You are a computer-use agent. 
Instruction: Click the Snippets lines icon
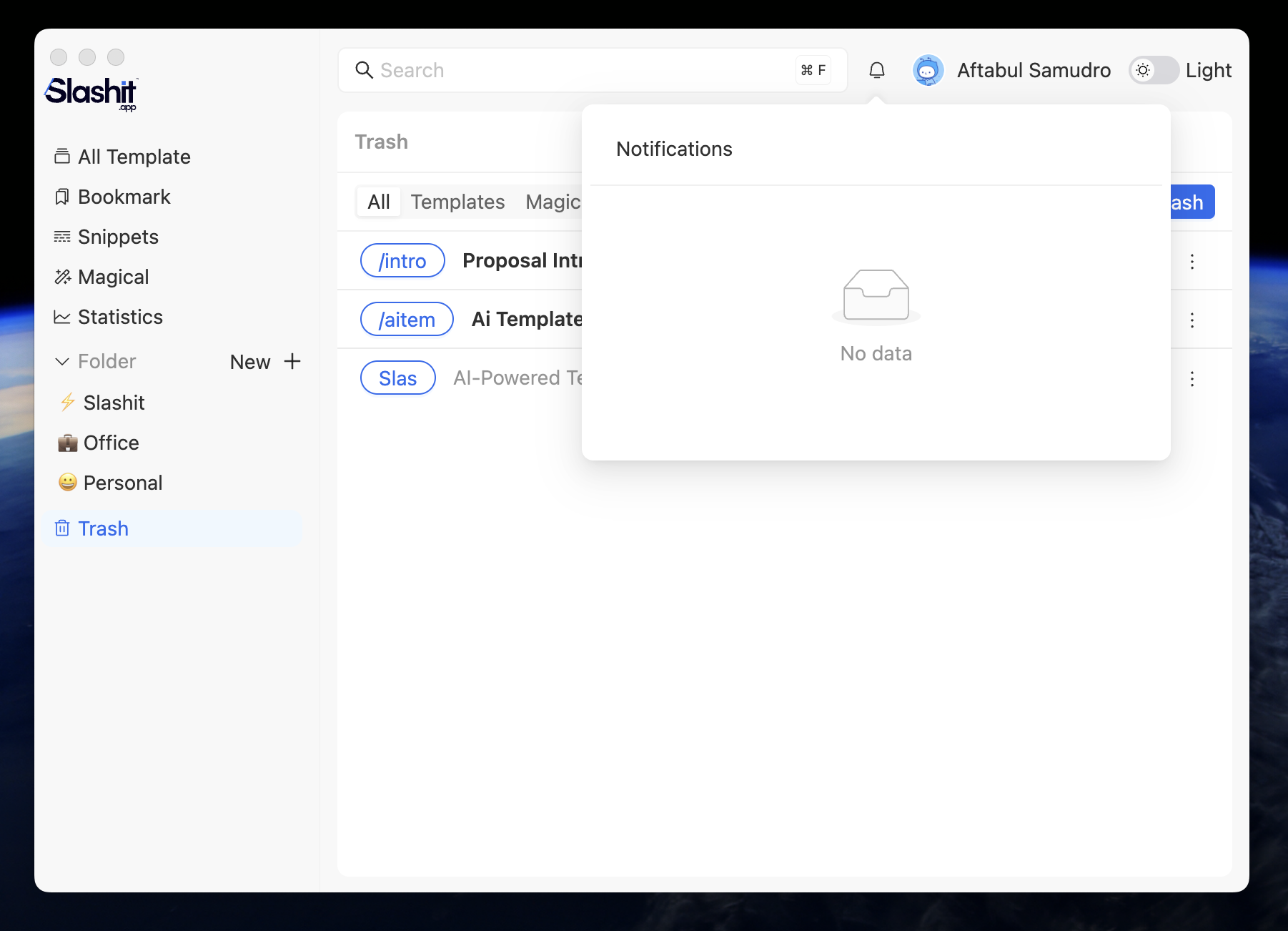[62, 237]
